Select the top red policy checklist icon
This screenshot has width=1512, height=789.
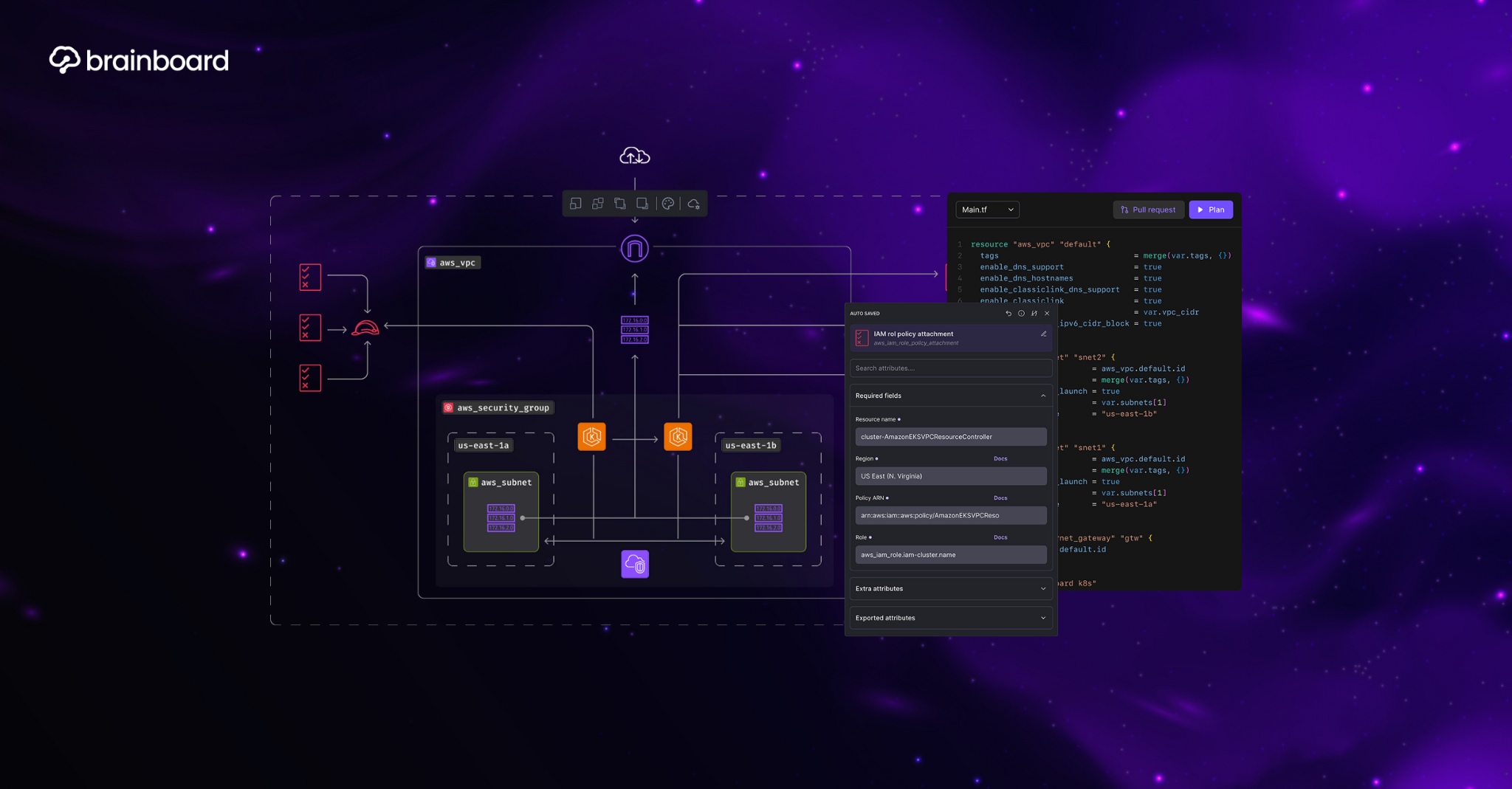[x=310, y=278]
